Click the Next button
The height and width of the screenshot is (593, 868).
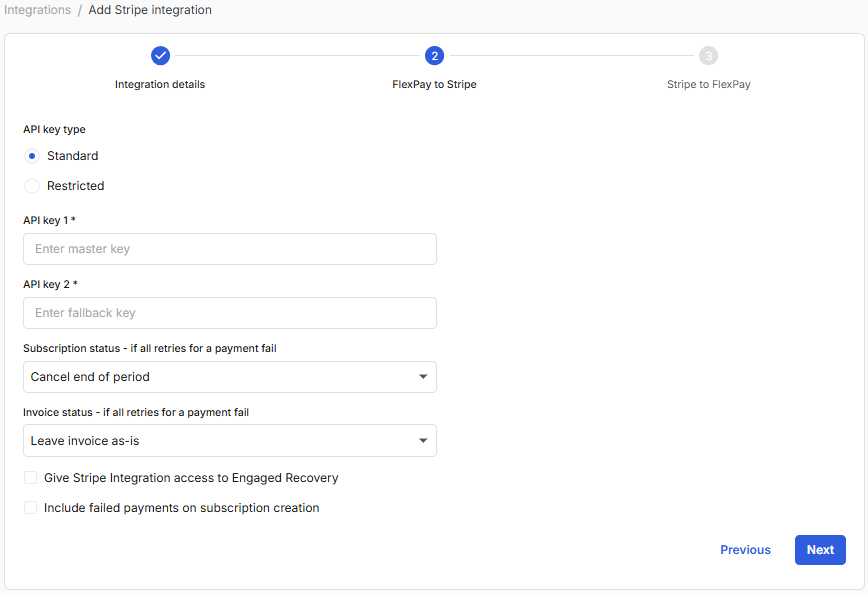[x=820, y=550]
